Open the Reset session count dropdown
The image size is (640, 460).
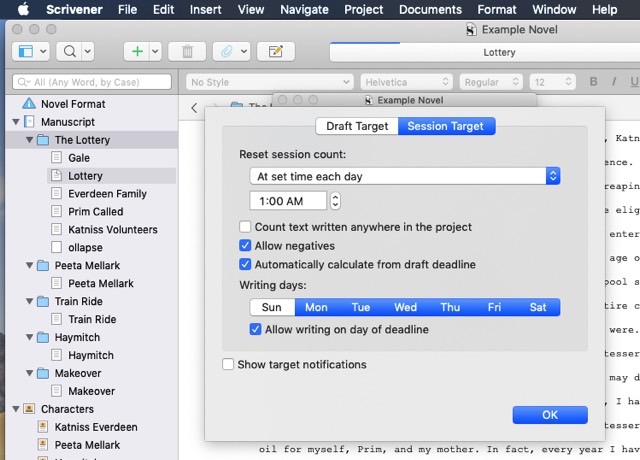click(x=404, y=176)
